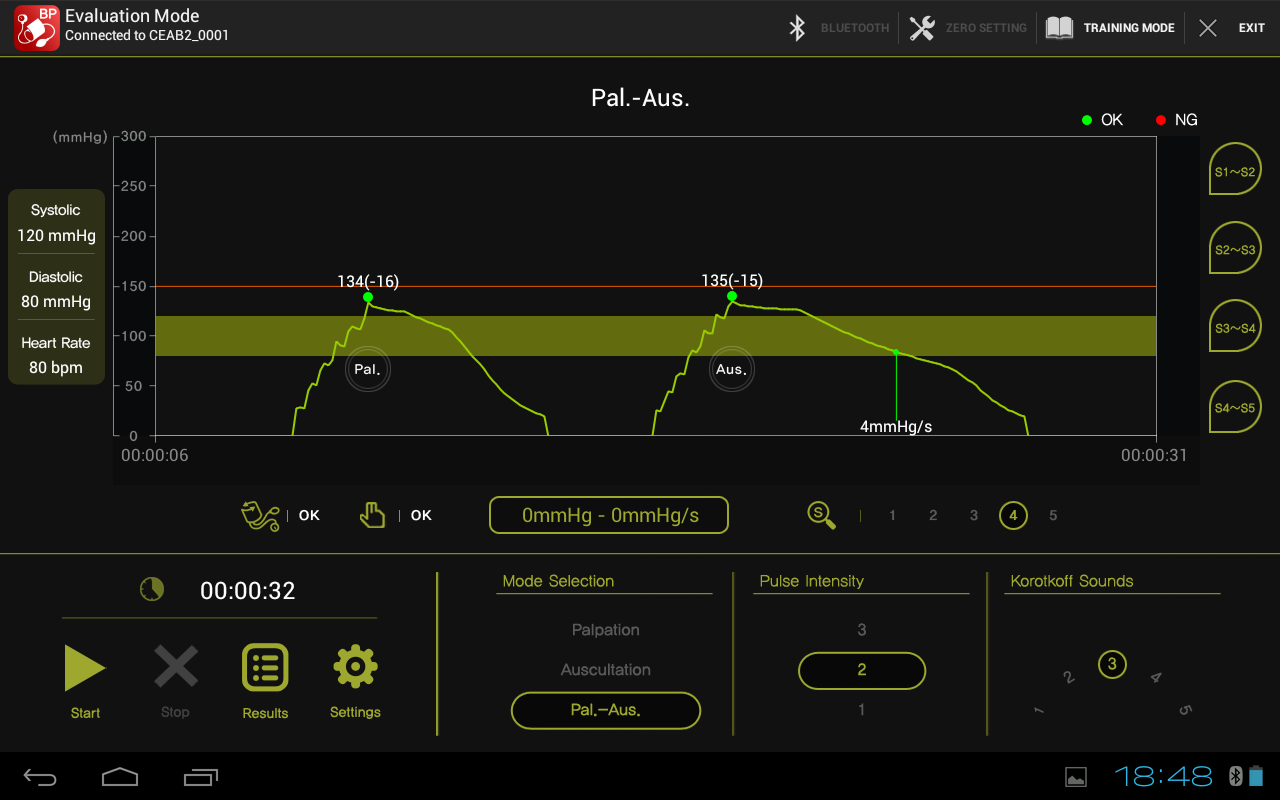Open Settings gear icon
Screen dimensions: 1280x800
coord(355,667)
